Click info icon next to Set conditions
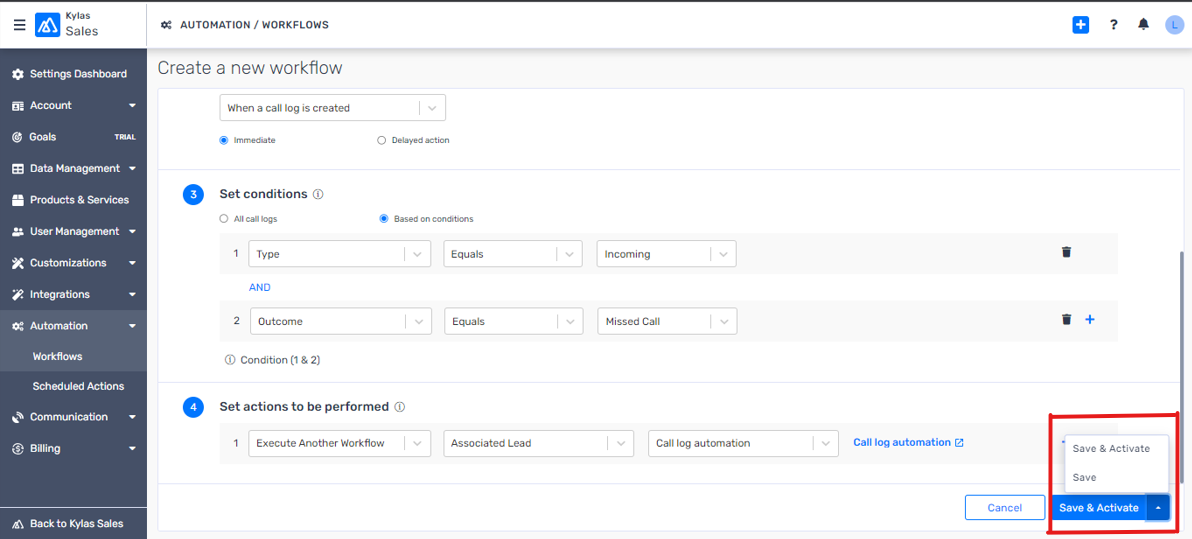The image size is (1192, 539). coord(318,195)
